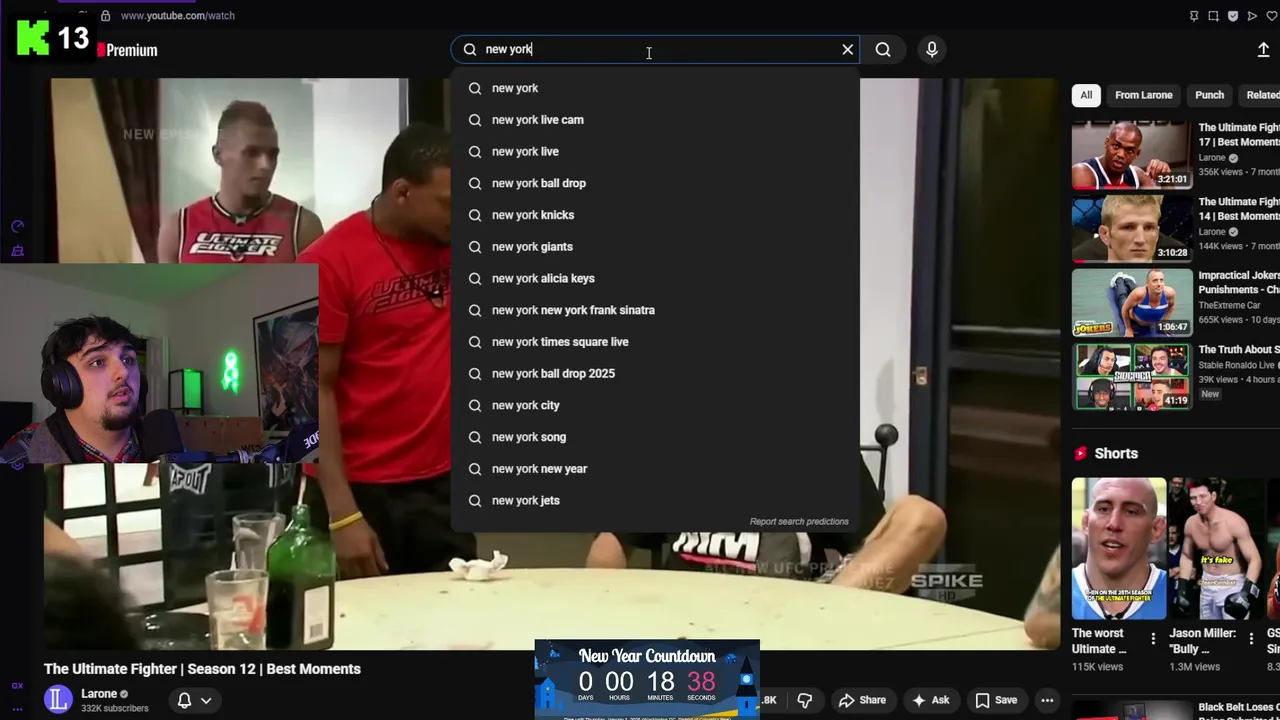
Task: Expand the notification settings chevron
Action: (x=206, y=700)
